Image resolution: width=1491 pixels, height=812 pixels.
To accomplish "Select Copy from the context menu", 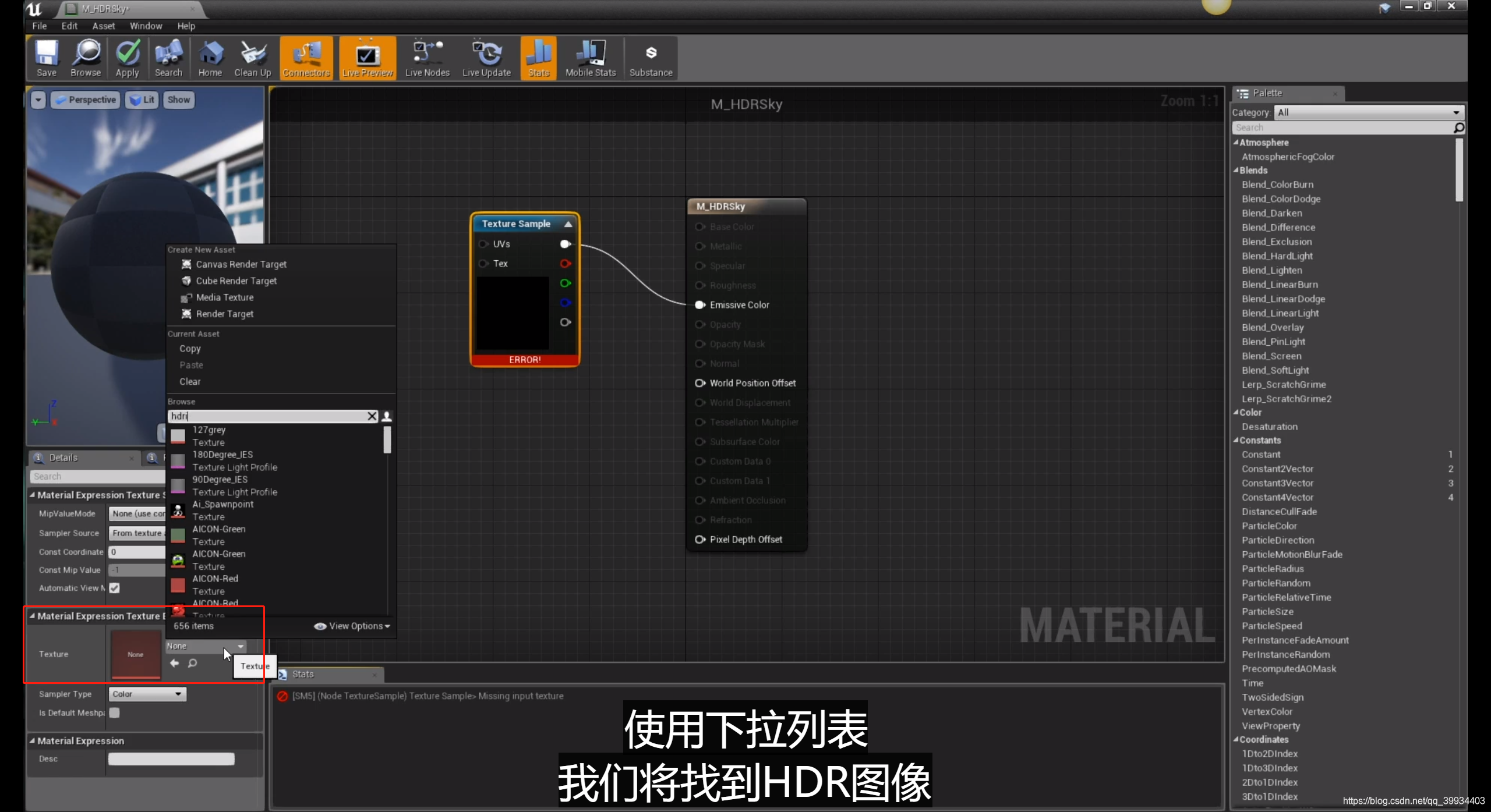I will click(189, 348).
